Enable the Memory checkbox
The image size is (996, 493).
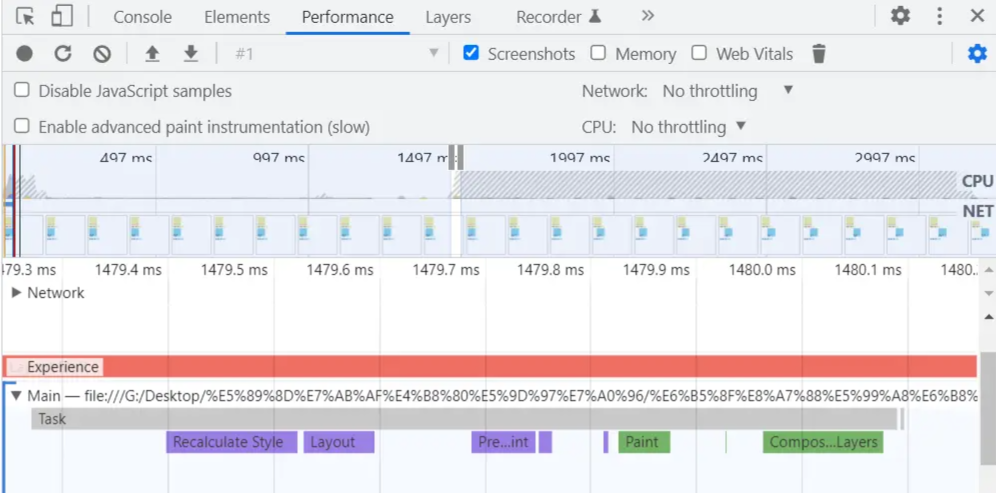(x=598, y=53)
